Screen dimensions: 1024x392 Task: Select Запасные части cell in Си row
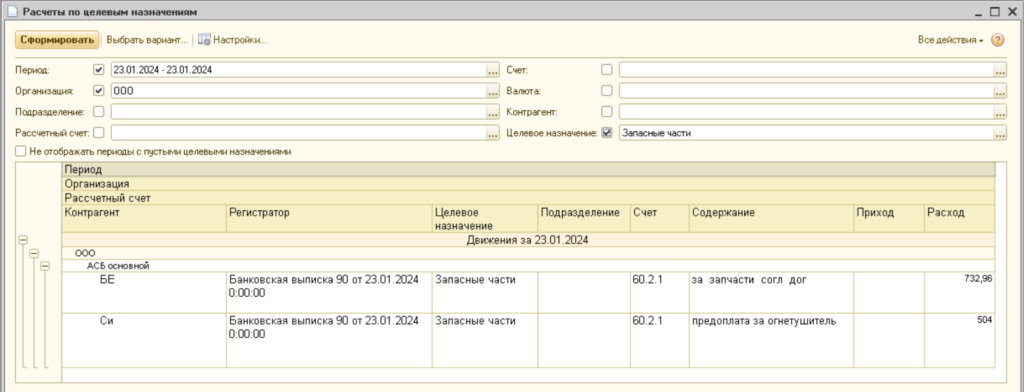pyautogui.click(x=485, y=340)
